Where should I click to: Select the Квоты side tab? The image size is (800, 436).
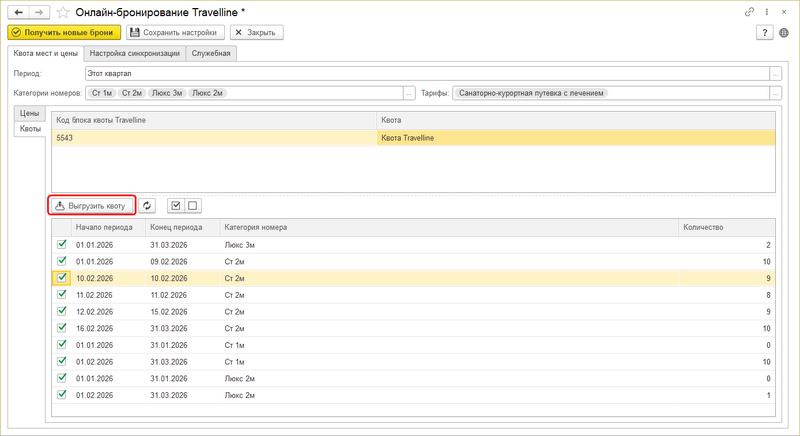(30, 129)
